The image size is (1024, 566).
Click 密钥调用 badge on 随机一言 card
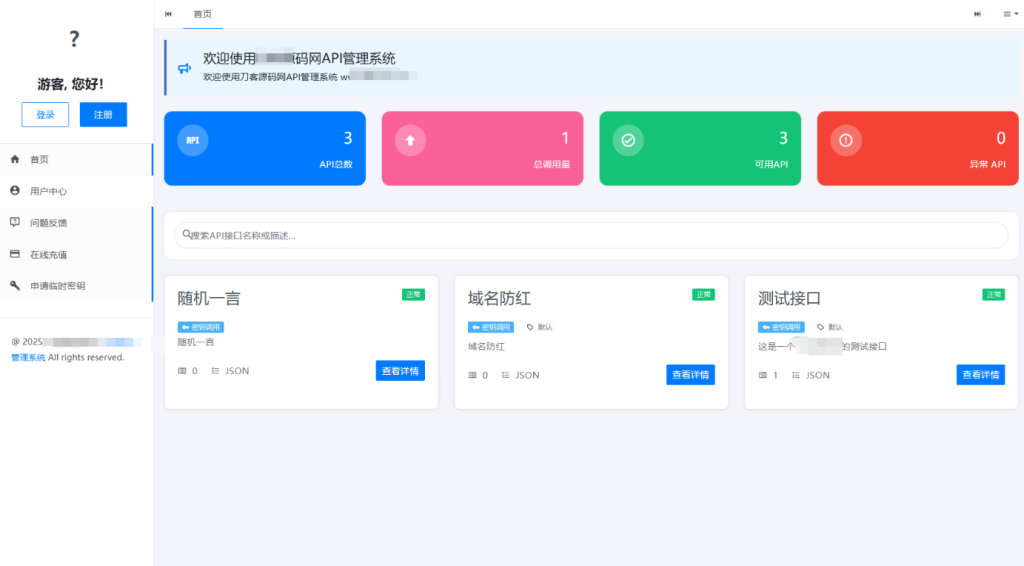pyautogui.click(x=200, y=327)
